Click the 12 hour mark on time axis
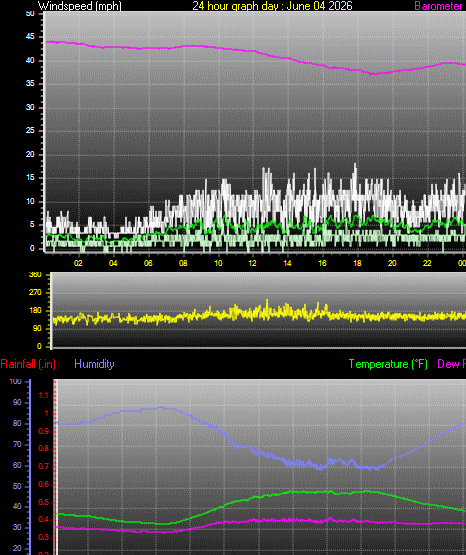466x555 pixels. (x=252, y=263)
